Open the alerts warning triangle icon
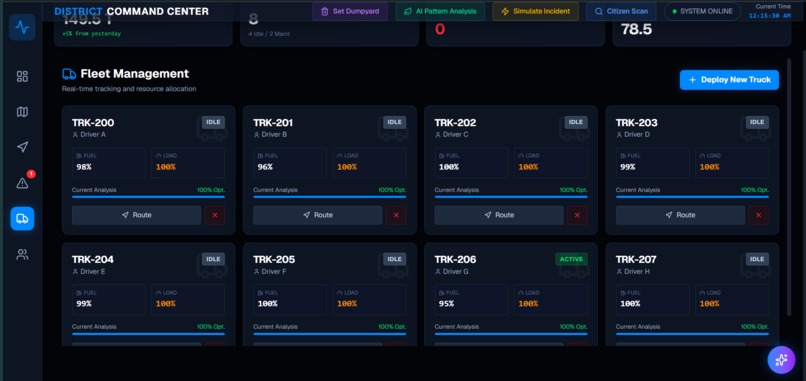Viewport: 806px width, 381px height. (x=22, y=183)
